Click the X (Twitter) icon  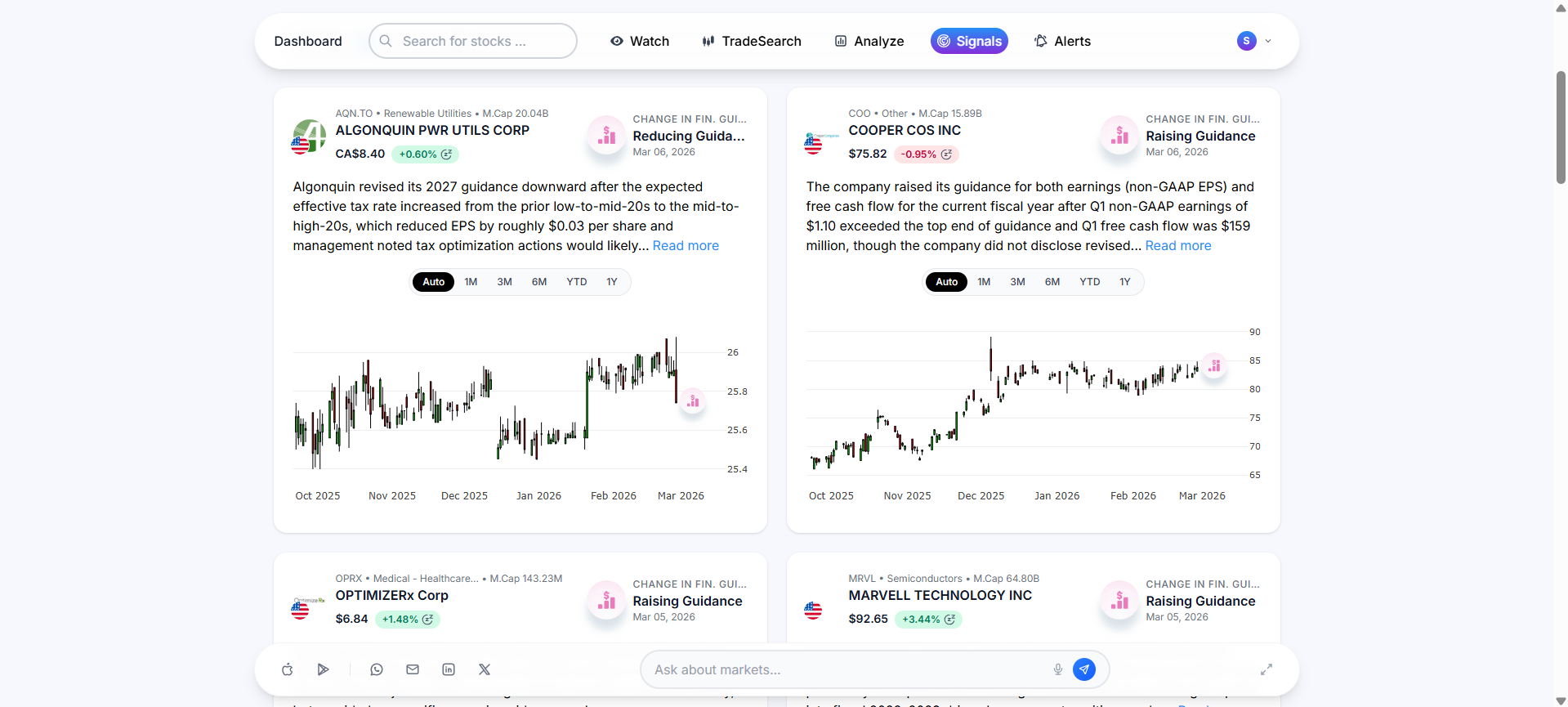click(x=485, y=669)
